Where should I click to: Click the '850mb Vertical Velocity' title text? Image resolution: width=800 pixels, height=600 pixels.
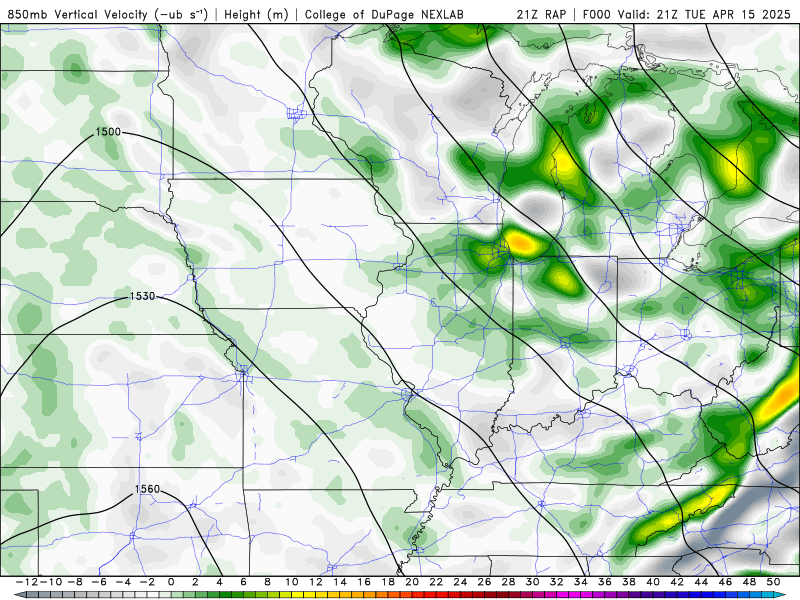tap(77, 14)
